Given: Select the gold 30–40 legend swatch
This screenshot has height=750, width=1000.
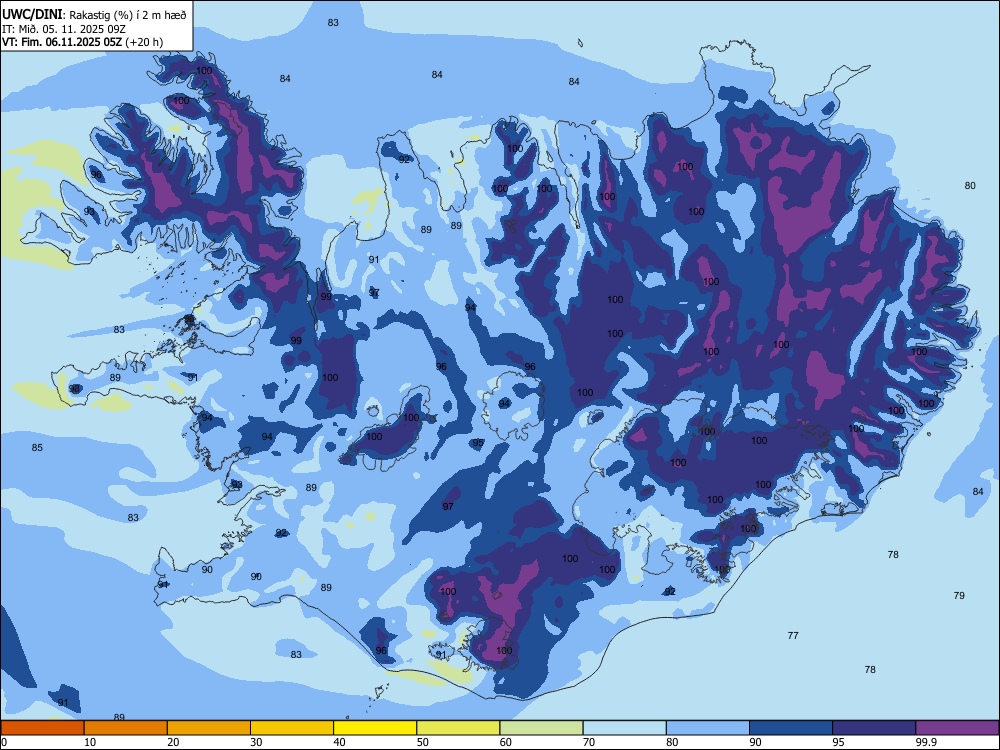Looking at the screenshot, I should (x=292, y=728).
